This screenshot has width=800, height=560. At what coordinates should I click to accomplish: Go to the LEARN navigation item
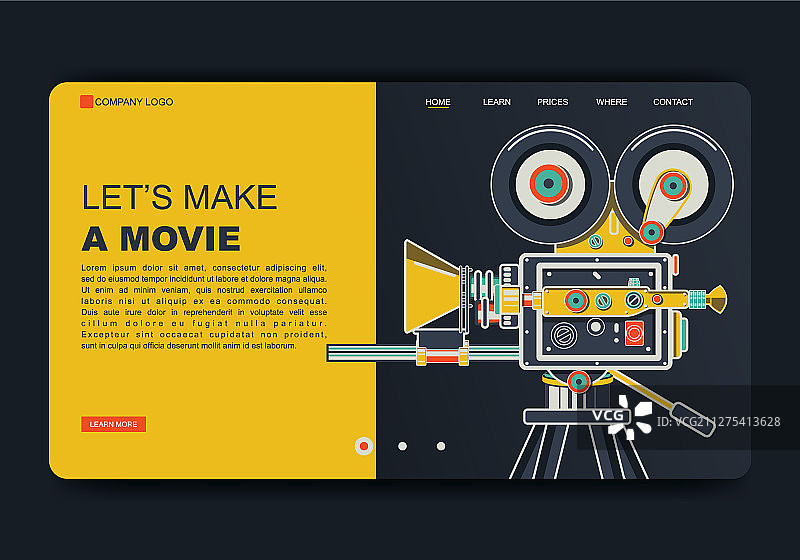[x=496, y=102]
